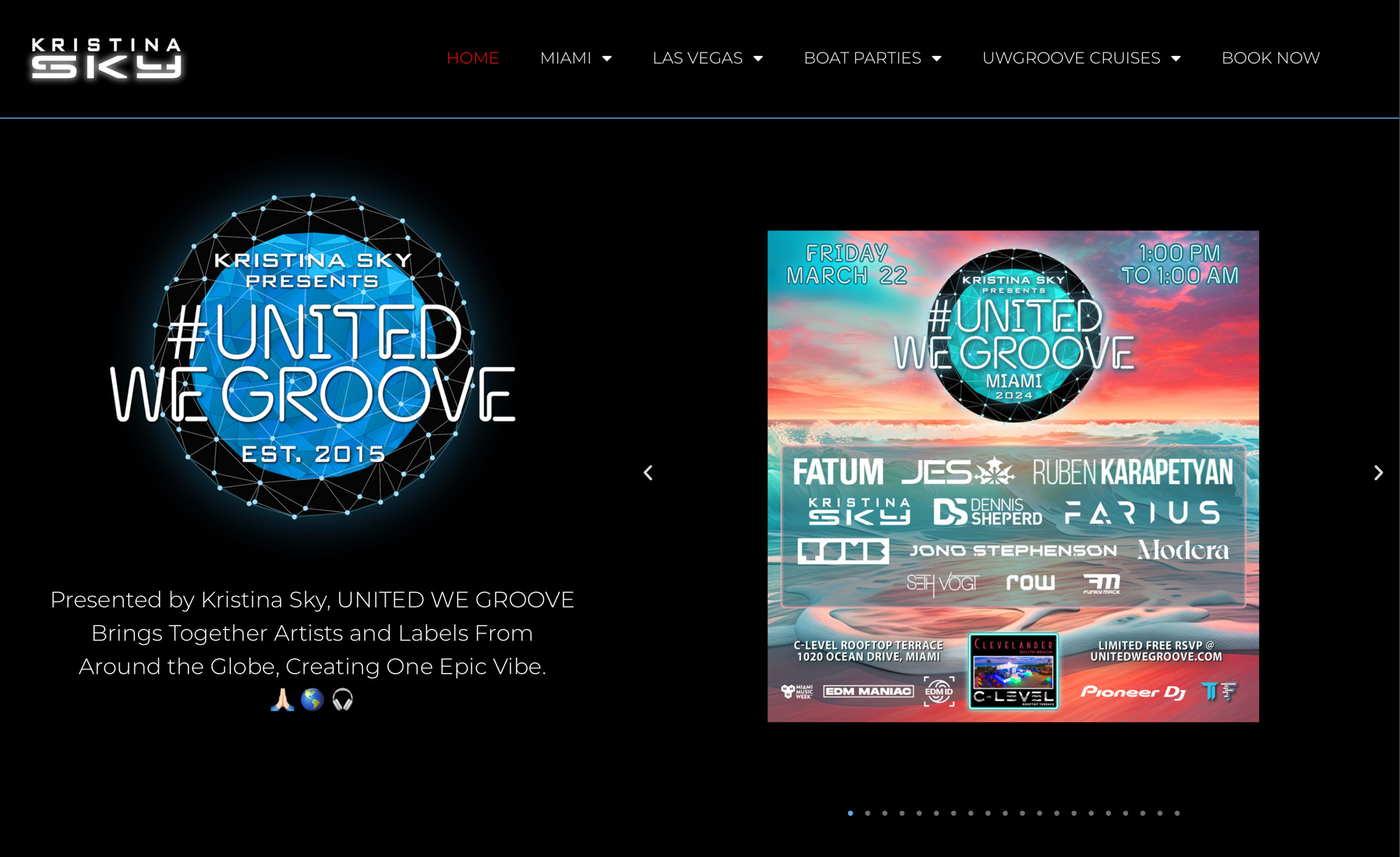The height and width of the screenshot is (857, 1400).
Task: Open the Home menu item
Action: [x=472, y=58]
